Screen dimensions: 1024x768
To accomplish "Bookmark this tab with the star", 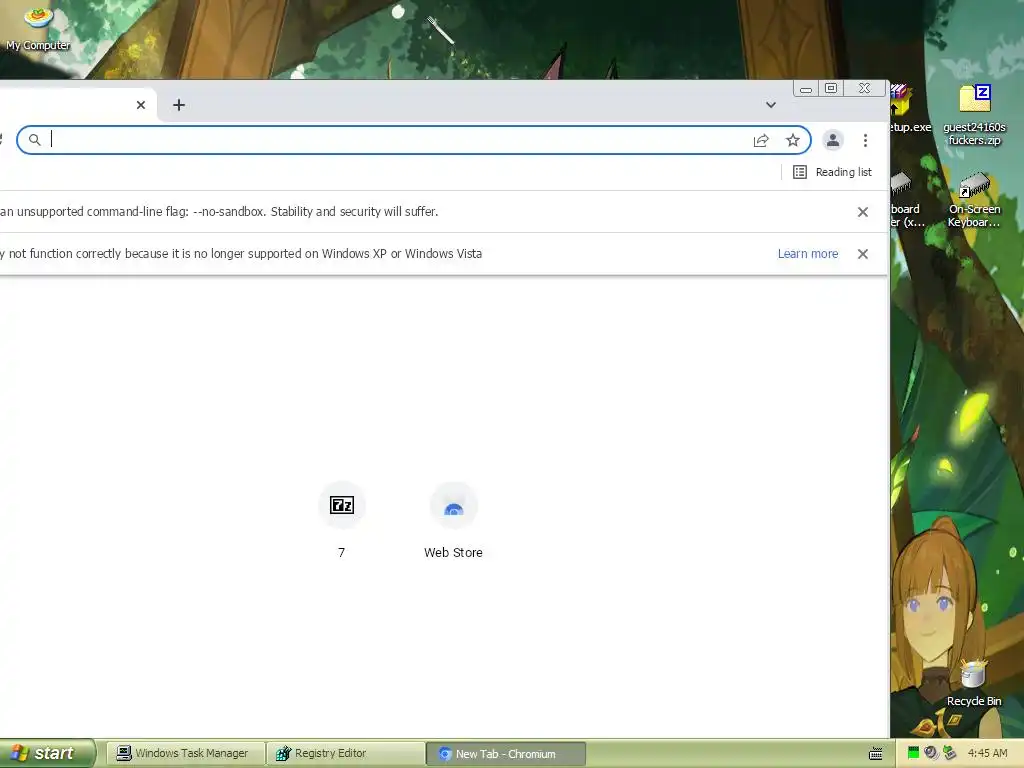I will [793, 140].
